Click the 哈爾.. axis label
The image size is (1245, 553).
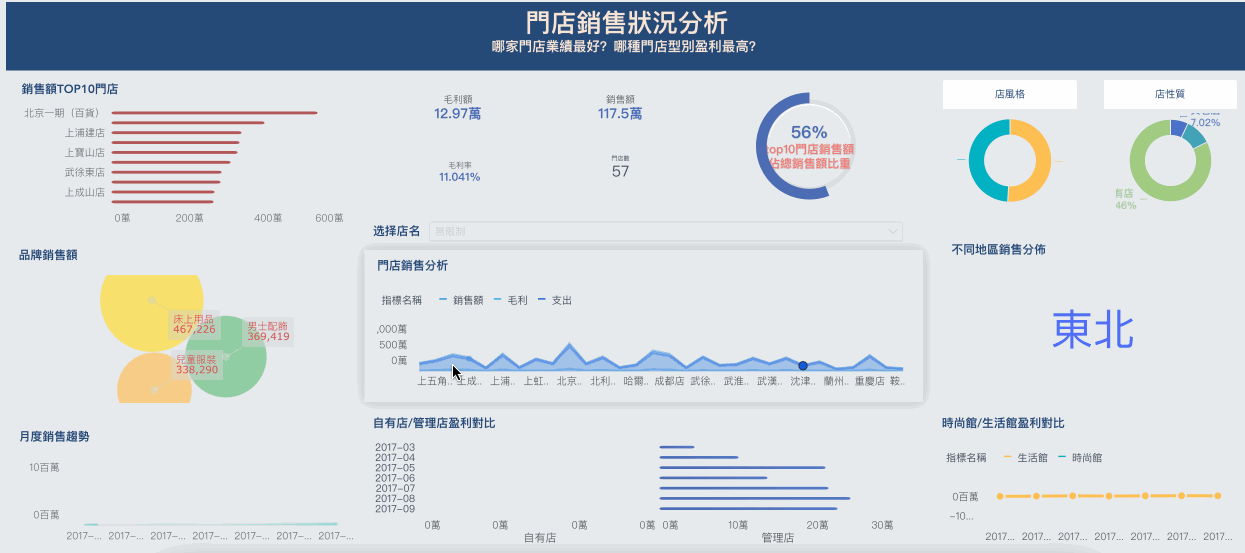pyautogui.click(x=635, y=381)
